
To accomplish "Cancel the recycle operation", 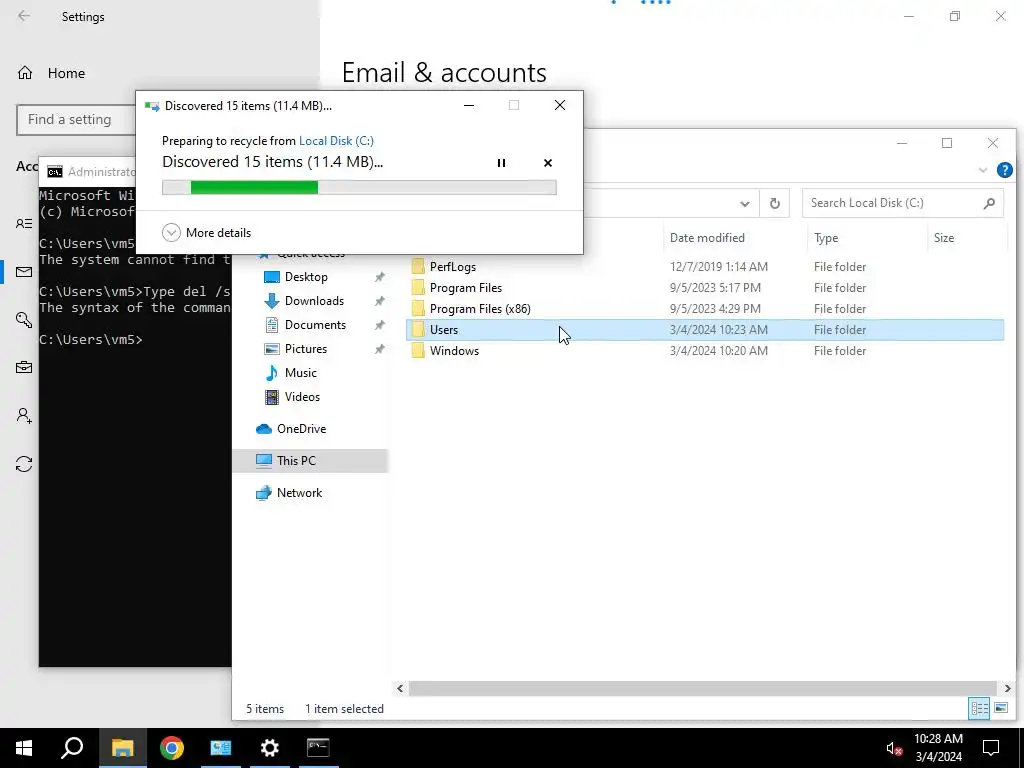I will coord(548,163).
